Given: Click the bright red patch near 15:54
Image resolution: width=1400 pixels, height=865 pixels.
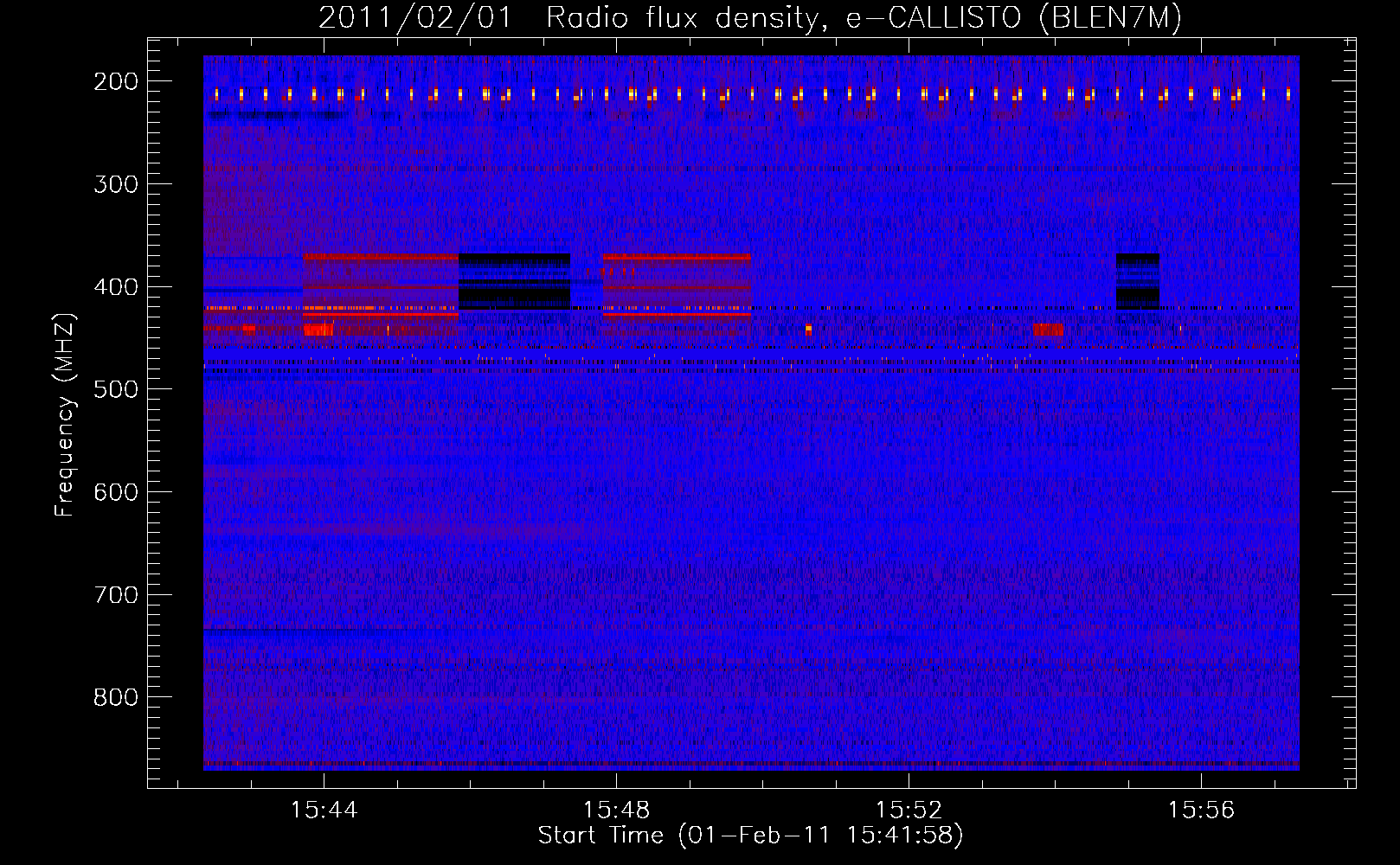Looking at the screenshot, I should [1048, 329].
